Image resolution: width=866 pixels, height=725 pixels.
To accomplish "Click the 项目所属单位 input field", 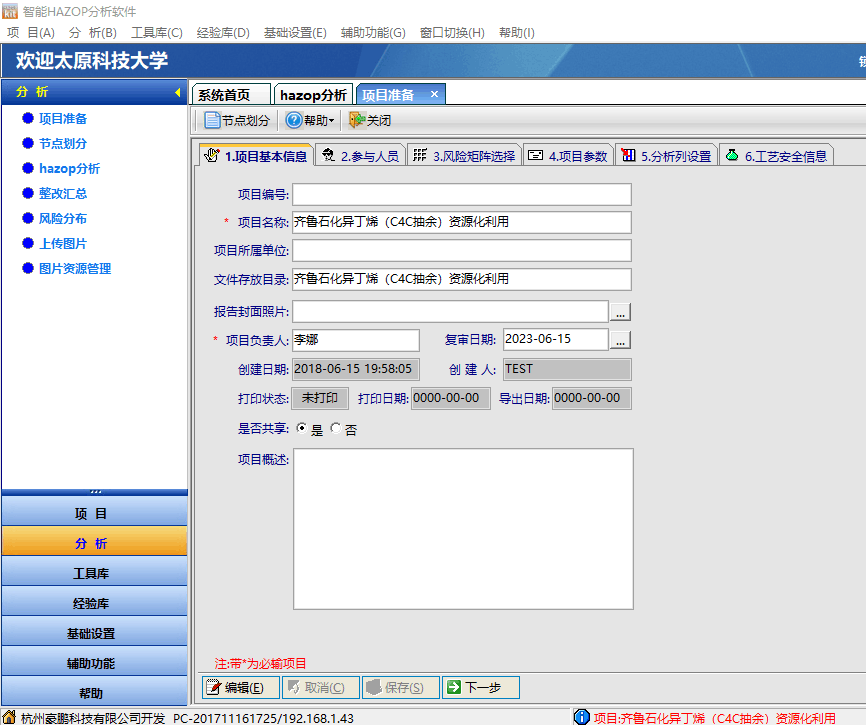I will pos(462,250).
